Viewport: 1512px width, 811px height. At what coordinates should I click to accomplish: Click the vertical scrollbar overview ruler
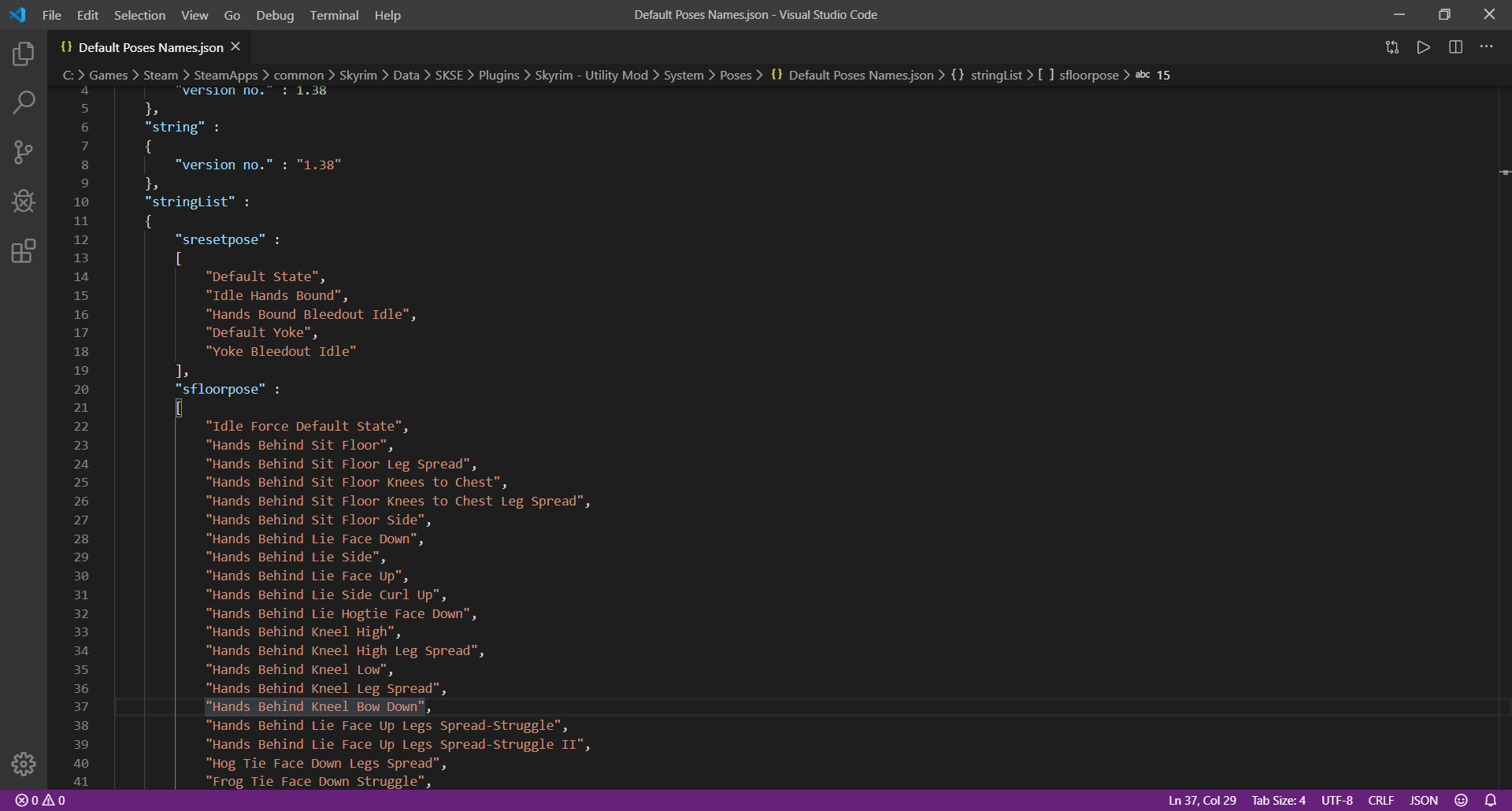click(x=1505, y=437)
